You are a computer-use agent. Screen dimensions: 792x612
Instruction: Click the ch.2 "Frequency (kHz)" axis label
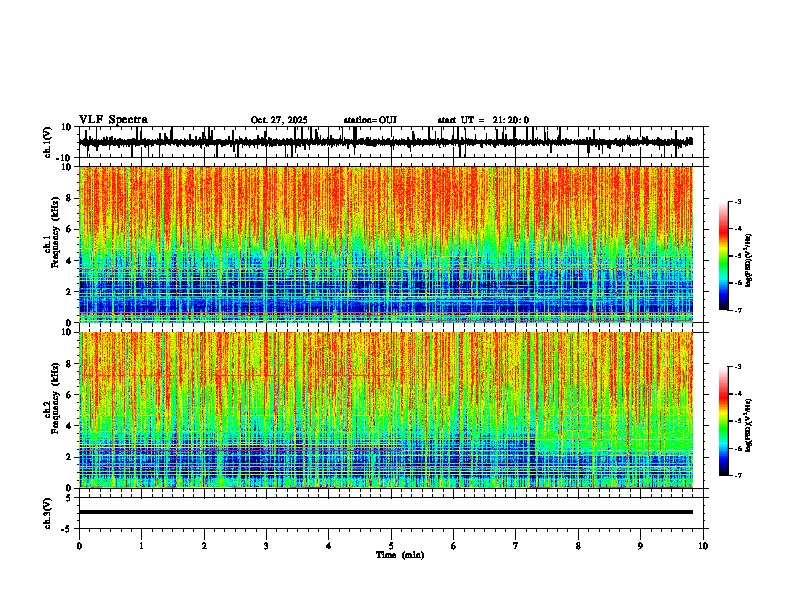tap(55, 398)
